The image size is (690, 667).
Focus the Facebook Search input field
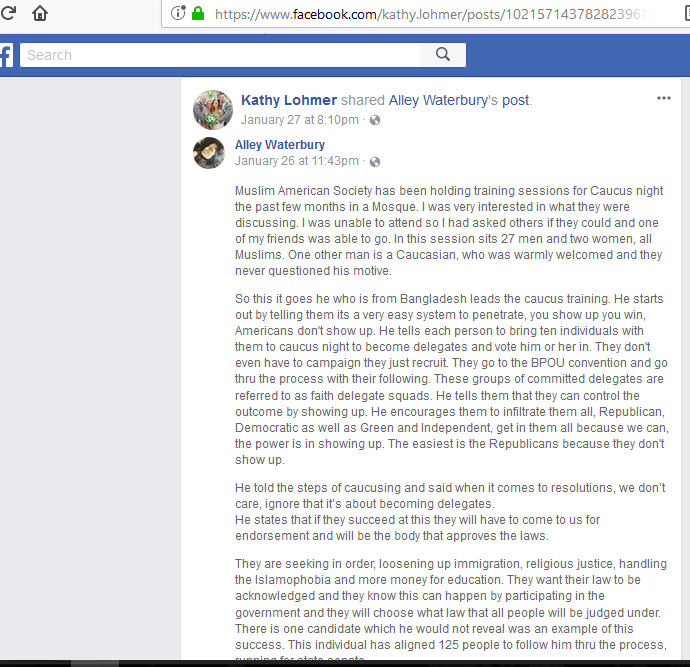220,55
